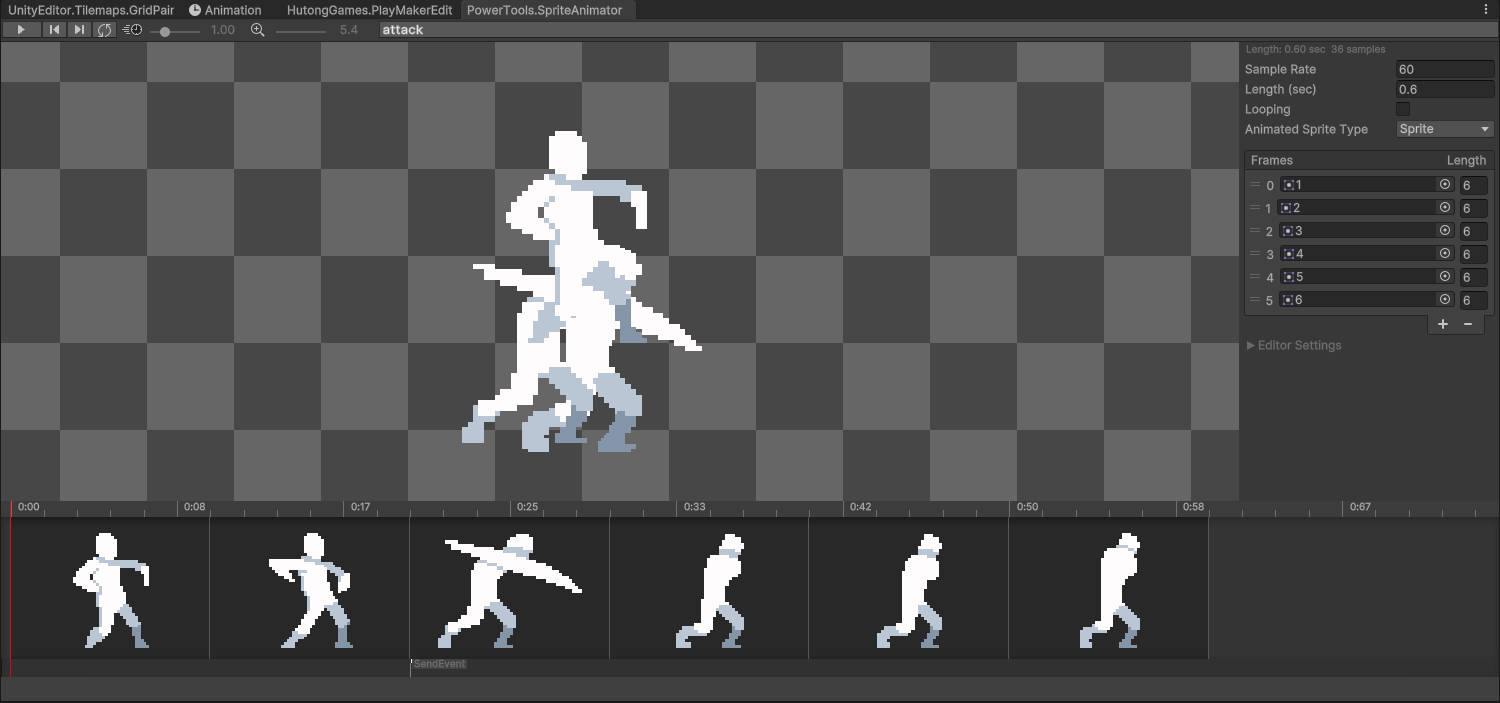This screenshot has height=703, width=1500.
Task: Switch to the Animation tab
Action: coord(226,10)
